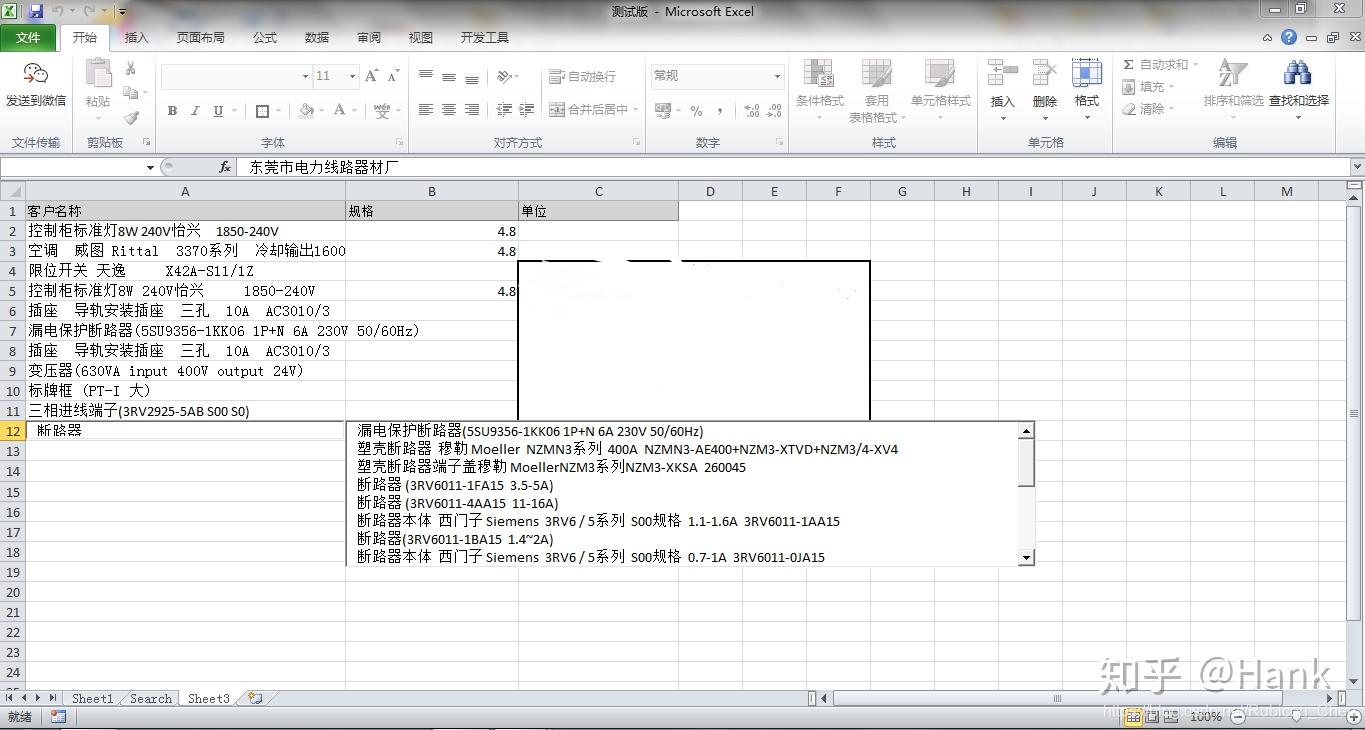Click the cut scissors icon
Viewport: 1365px width, 730px height.
click(x=131, y=68)
